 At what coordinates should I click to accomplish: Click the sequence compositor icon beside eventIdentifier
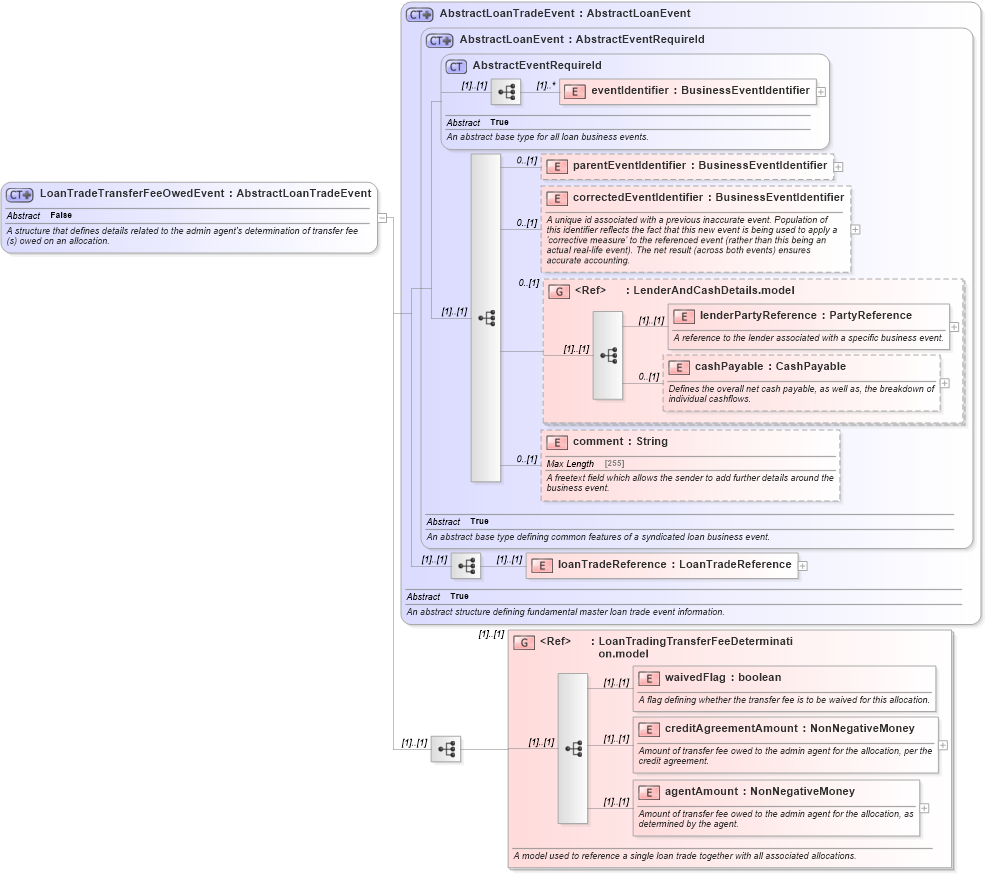(x=507, y=91)
